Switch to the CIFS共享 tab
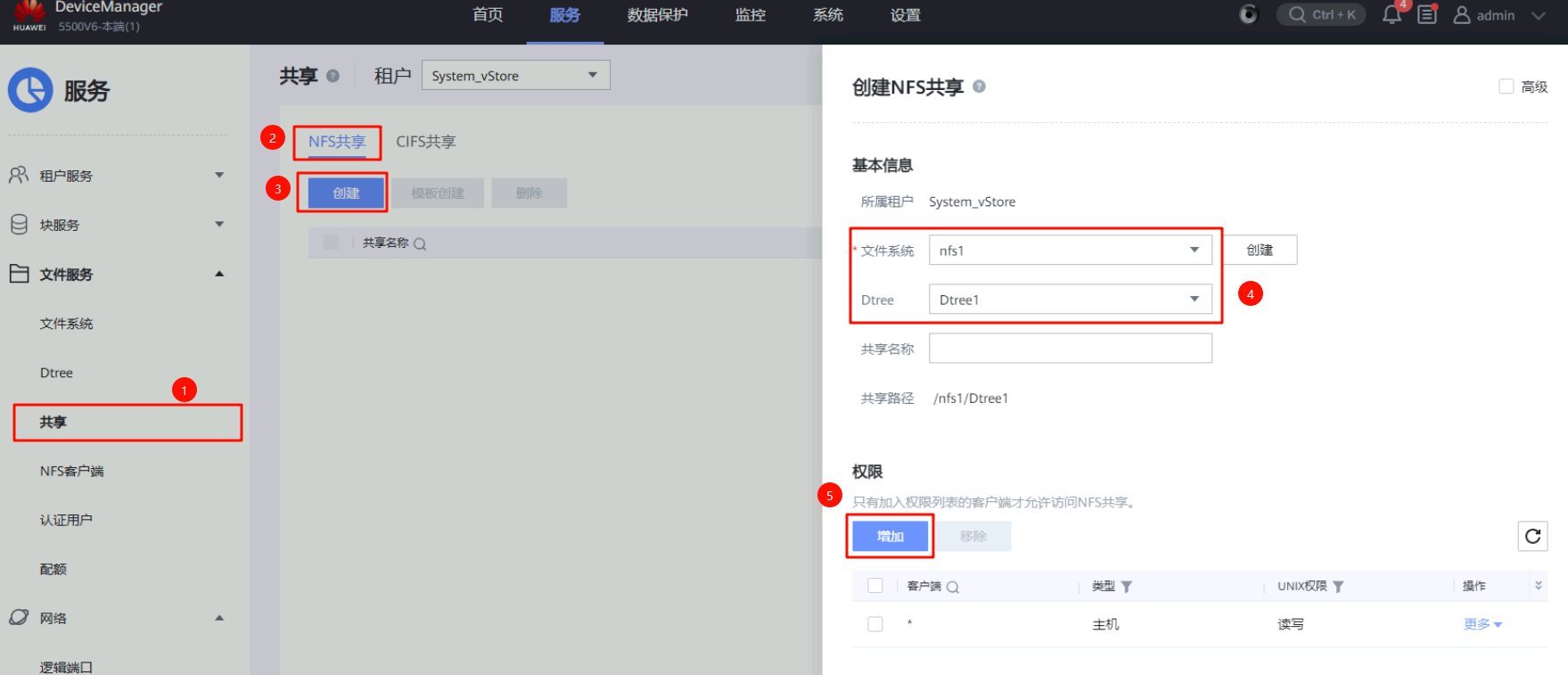The width and height of the screenshot is (1568, 675). coord(425,142)
